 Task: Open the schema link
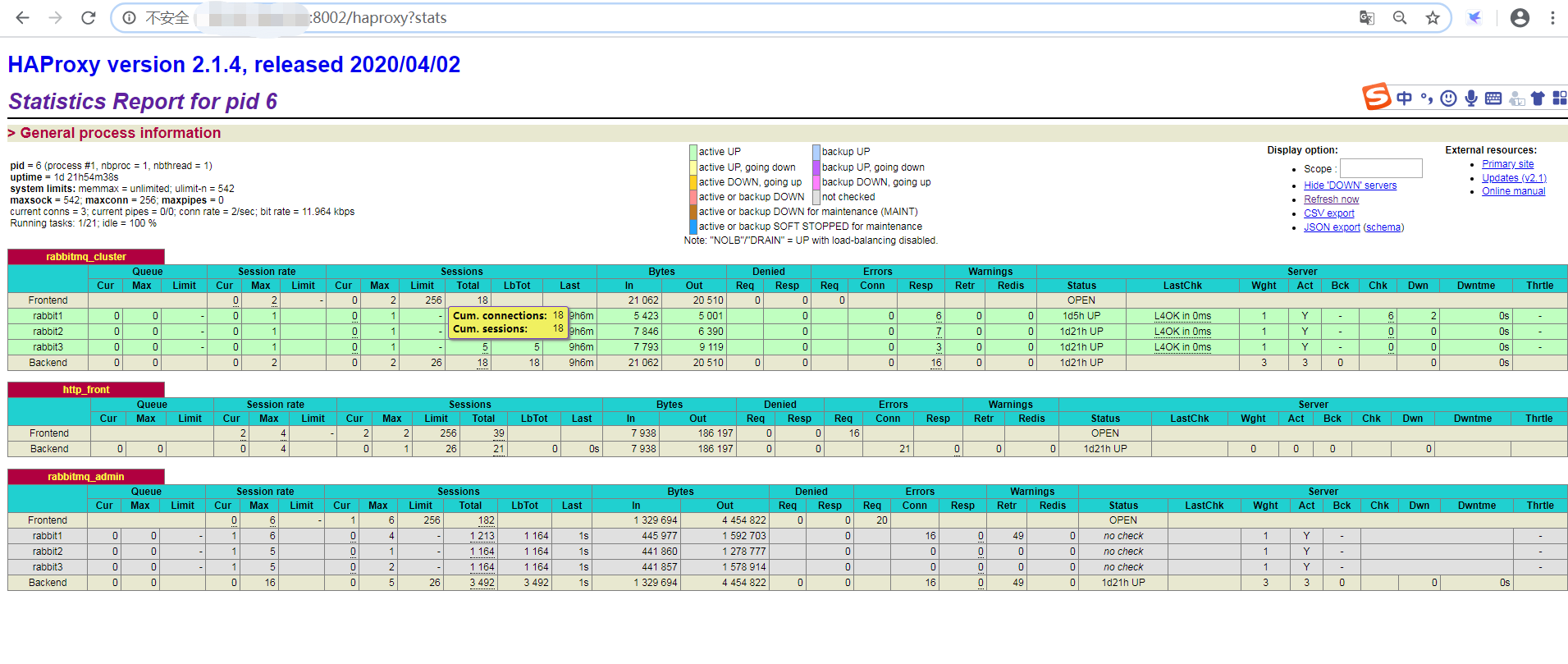(x=1383, y=227)
